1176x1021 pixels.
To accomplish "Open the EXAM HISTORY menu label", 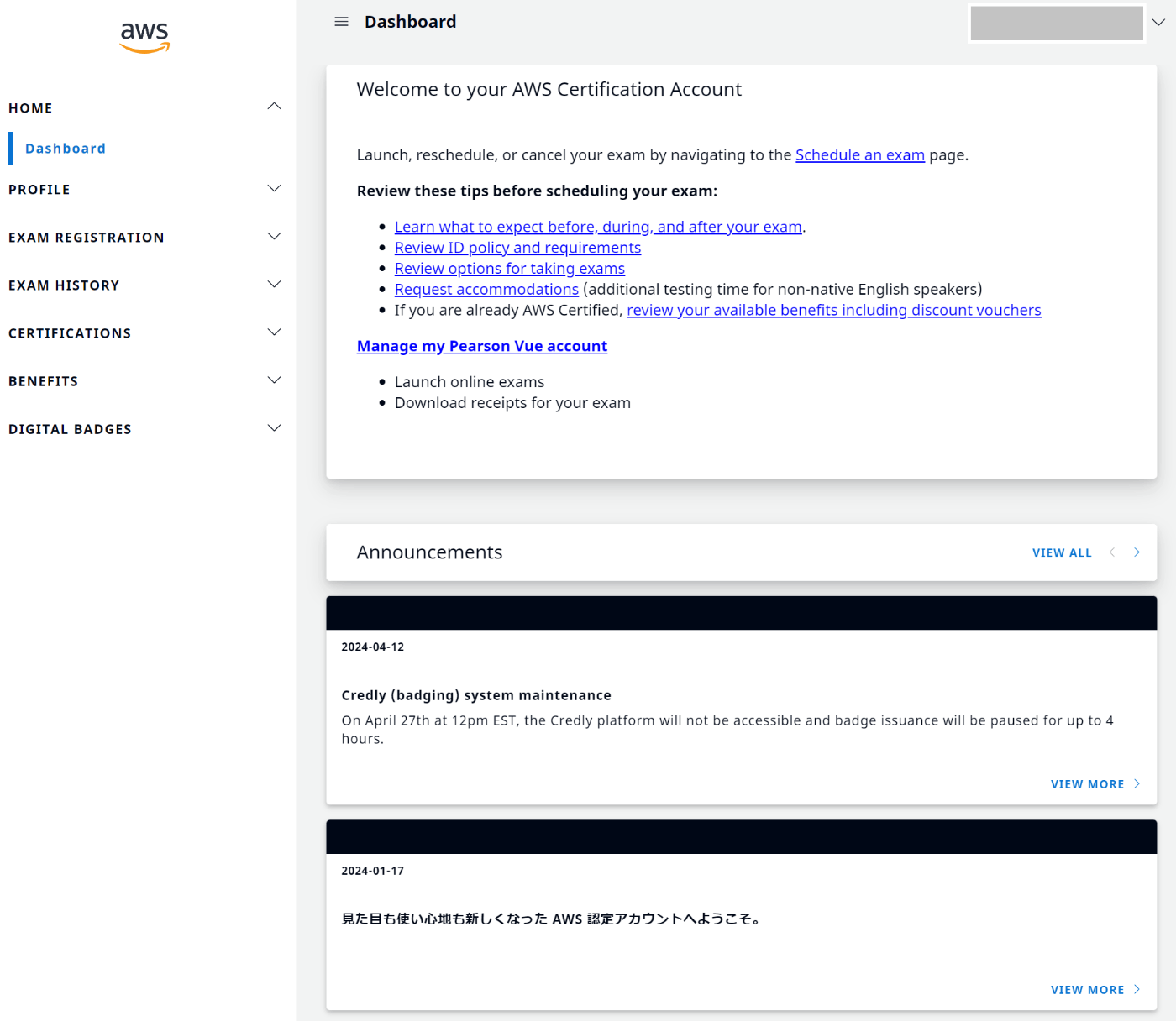I will [x=64, y=285].
